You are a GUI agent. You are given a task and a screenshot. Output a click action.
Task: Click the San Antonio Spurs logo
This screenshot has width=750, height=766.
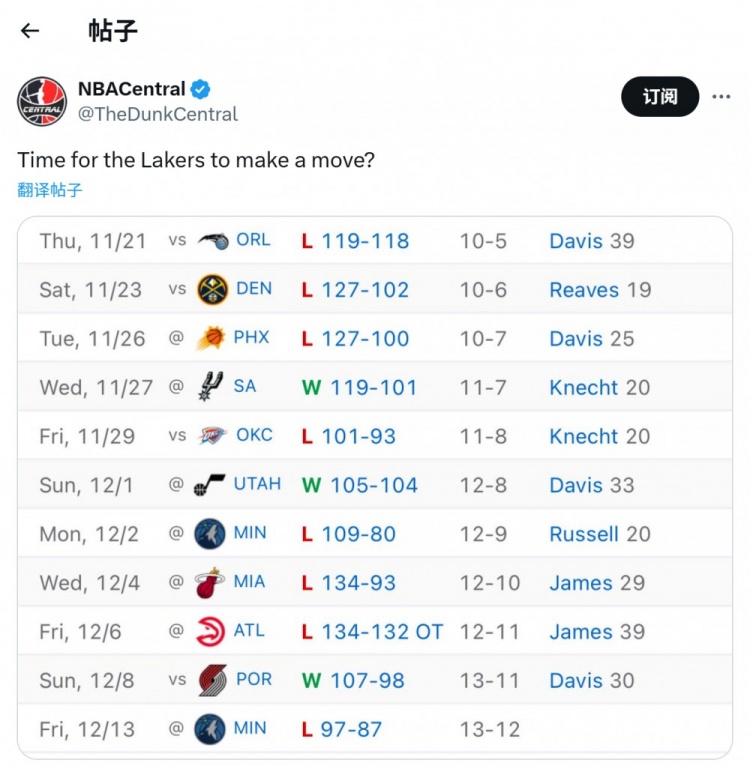click(x=211, y=387)
